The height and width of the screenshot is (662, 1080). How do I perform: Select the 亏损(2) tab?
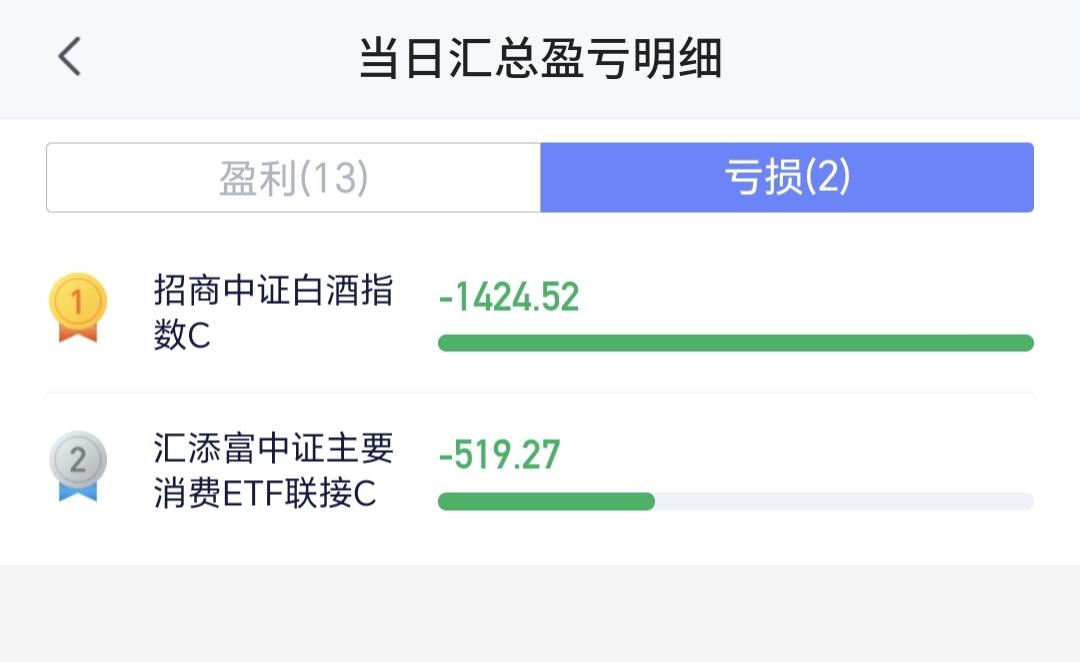pyautogui.click(x=787, y=178)
